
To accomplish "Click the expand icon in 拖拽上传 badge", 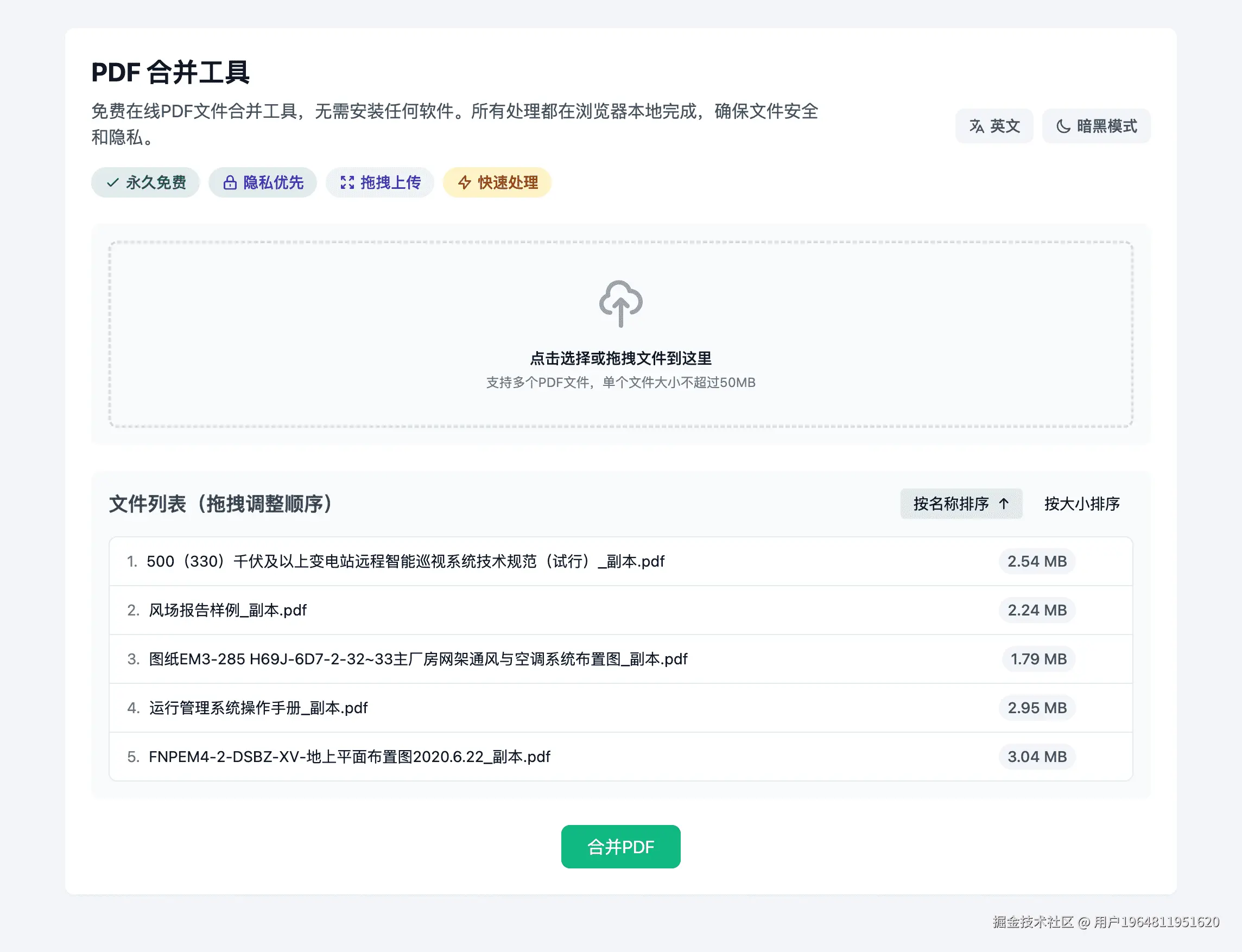I will [347, 182].
